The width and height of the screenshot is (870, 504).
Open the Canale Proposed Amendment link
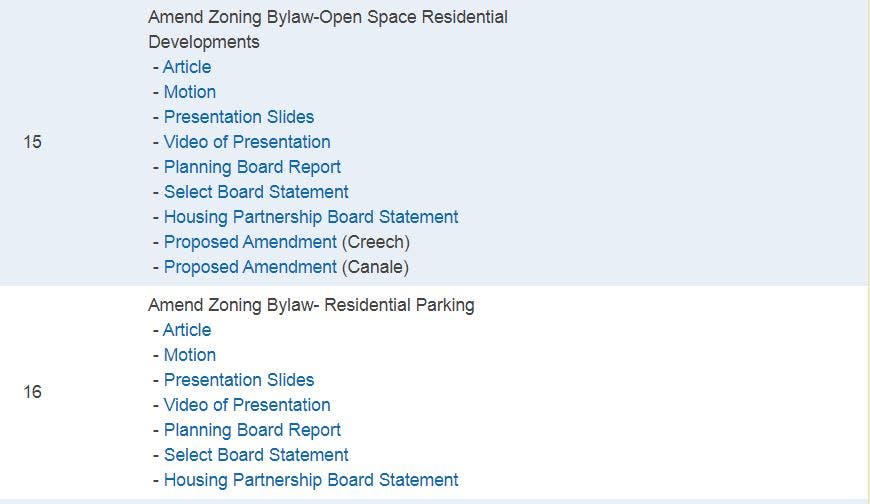point(250,267)
